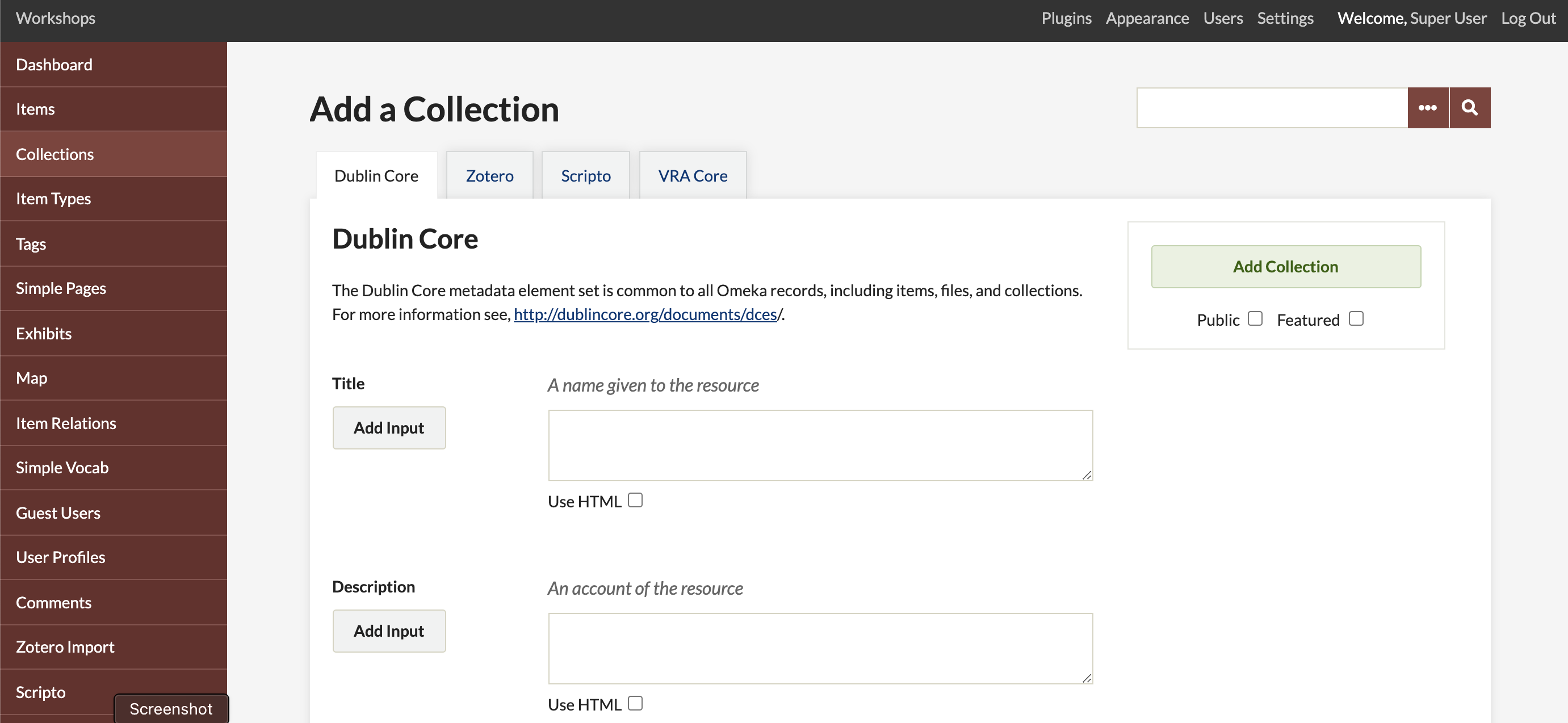Click the search magnifier icon
Screen dimensions: 1568x723
pos(1468,107)
